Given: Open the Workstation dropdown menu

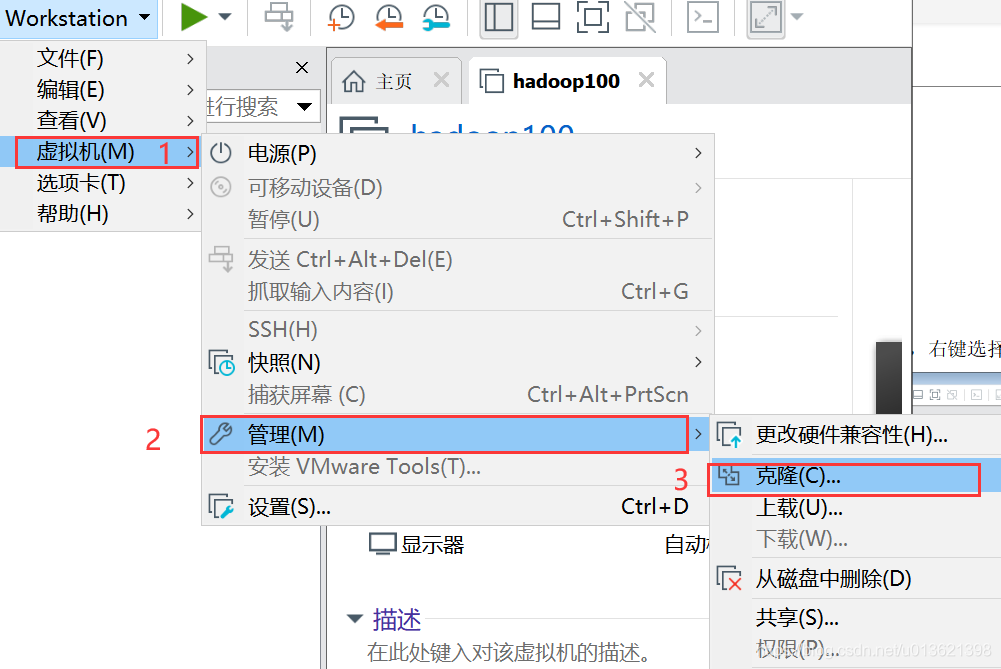Looking at the screenshot, I should coord(78,18).
